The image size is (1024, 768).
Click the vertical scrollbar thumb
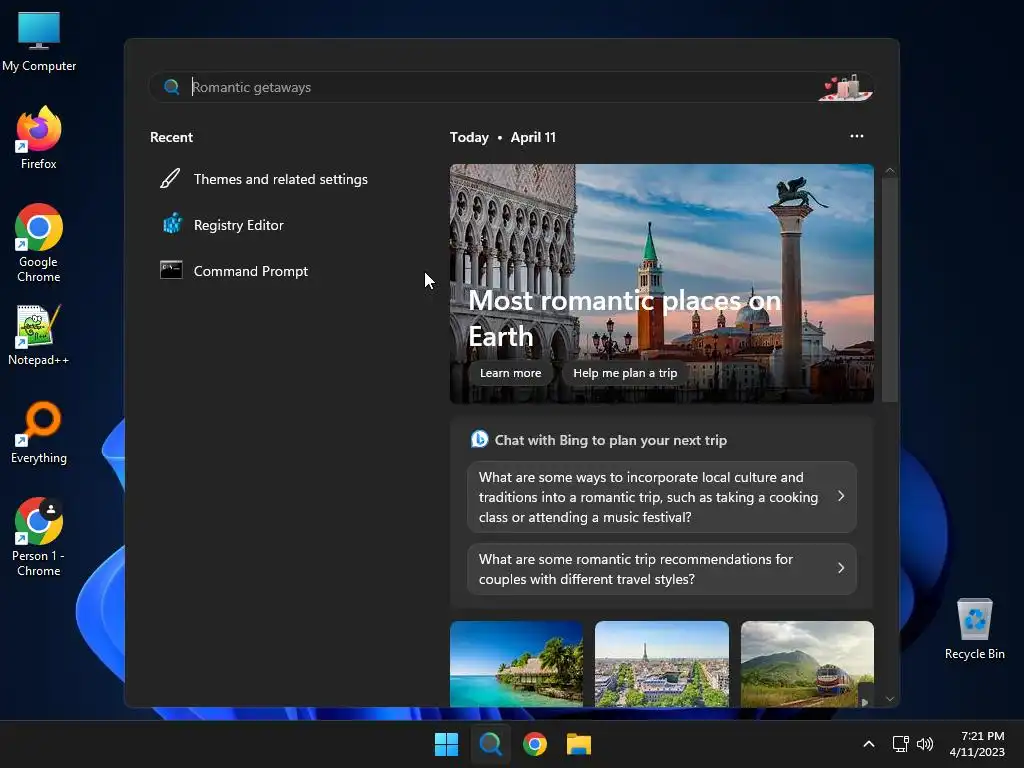point(889,289)
